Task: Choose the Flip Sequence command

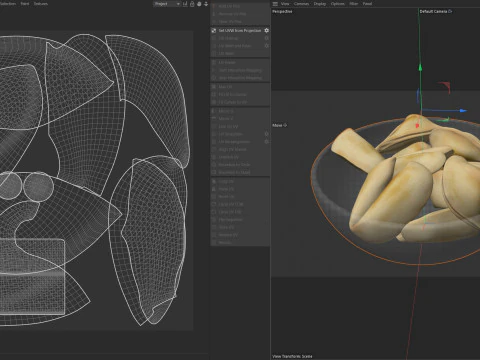Action: pyautogui.click(x=240, y=219)
